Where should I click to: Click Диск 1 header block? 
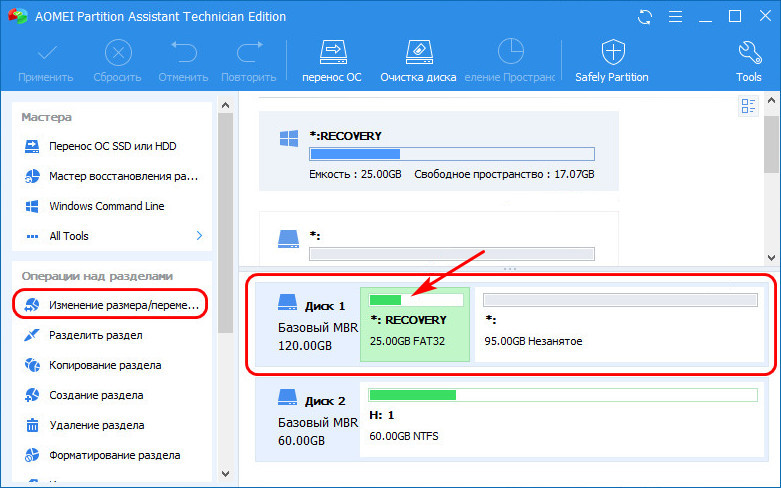308,325
